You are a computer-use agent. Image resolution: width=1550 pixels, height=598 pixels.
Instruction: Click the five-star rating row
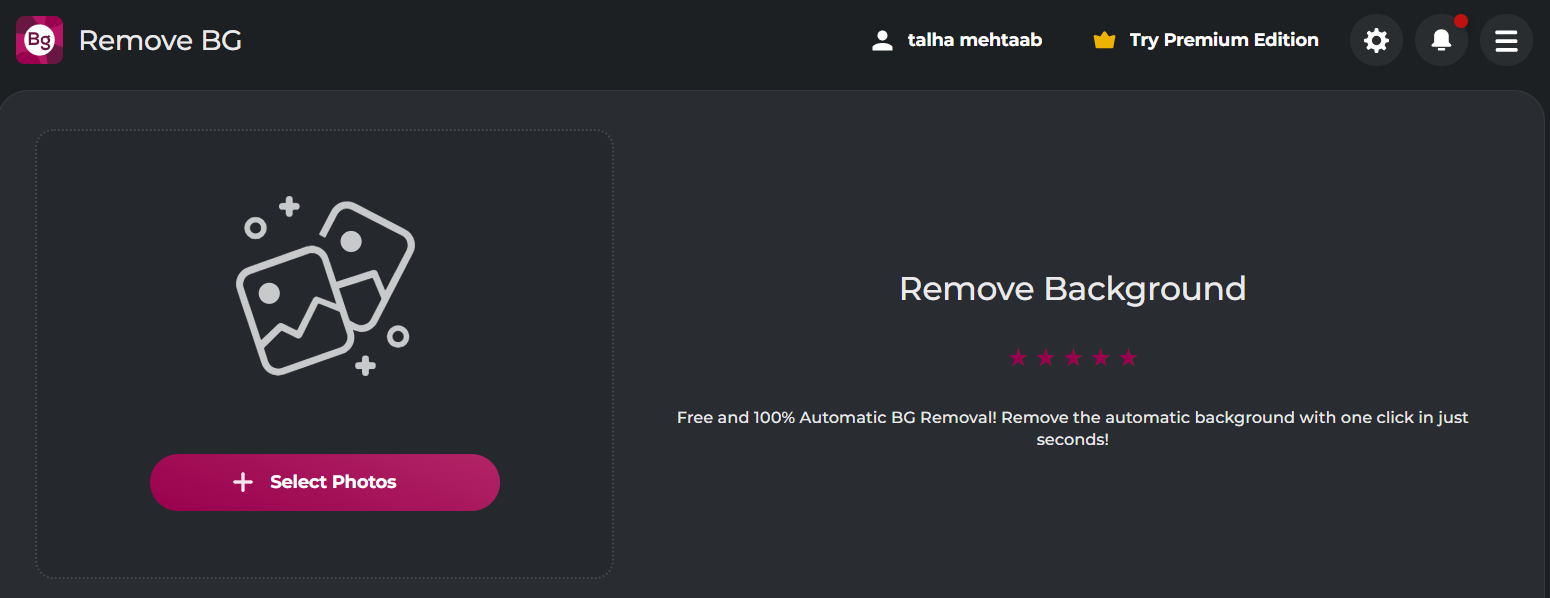pos(1074,357)
